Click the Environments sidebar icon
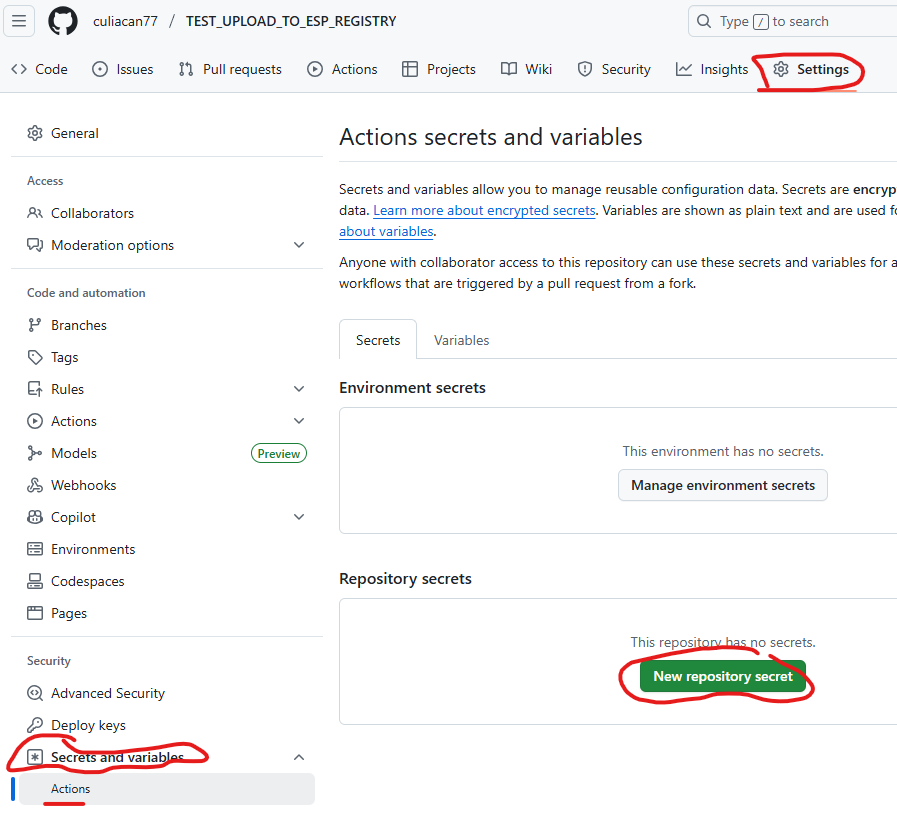 [x=35, y=549]
